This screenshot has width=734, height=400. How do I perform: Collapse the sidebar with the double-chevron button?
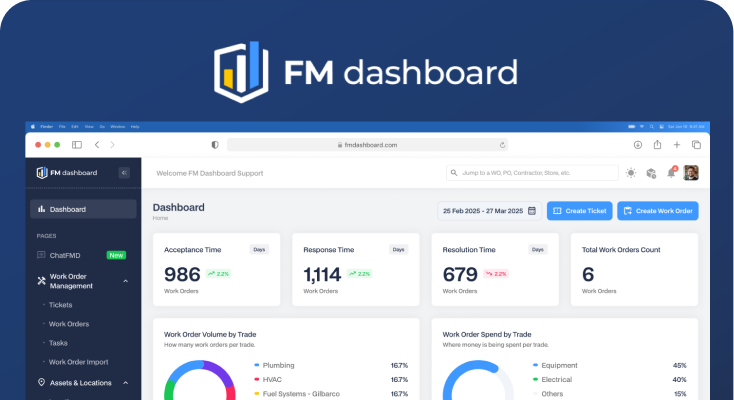pyautogui.click(x=124, y=173)
